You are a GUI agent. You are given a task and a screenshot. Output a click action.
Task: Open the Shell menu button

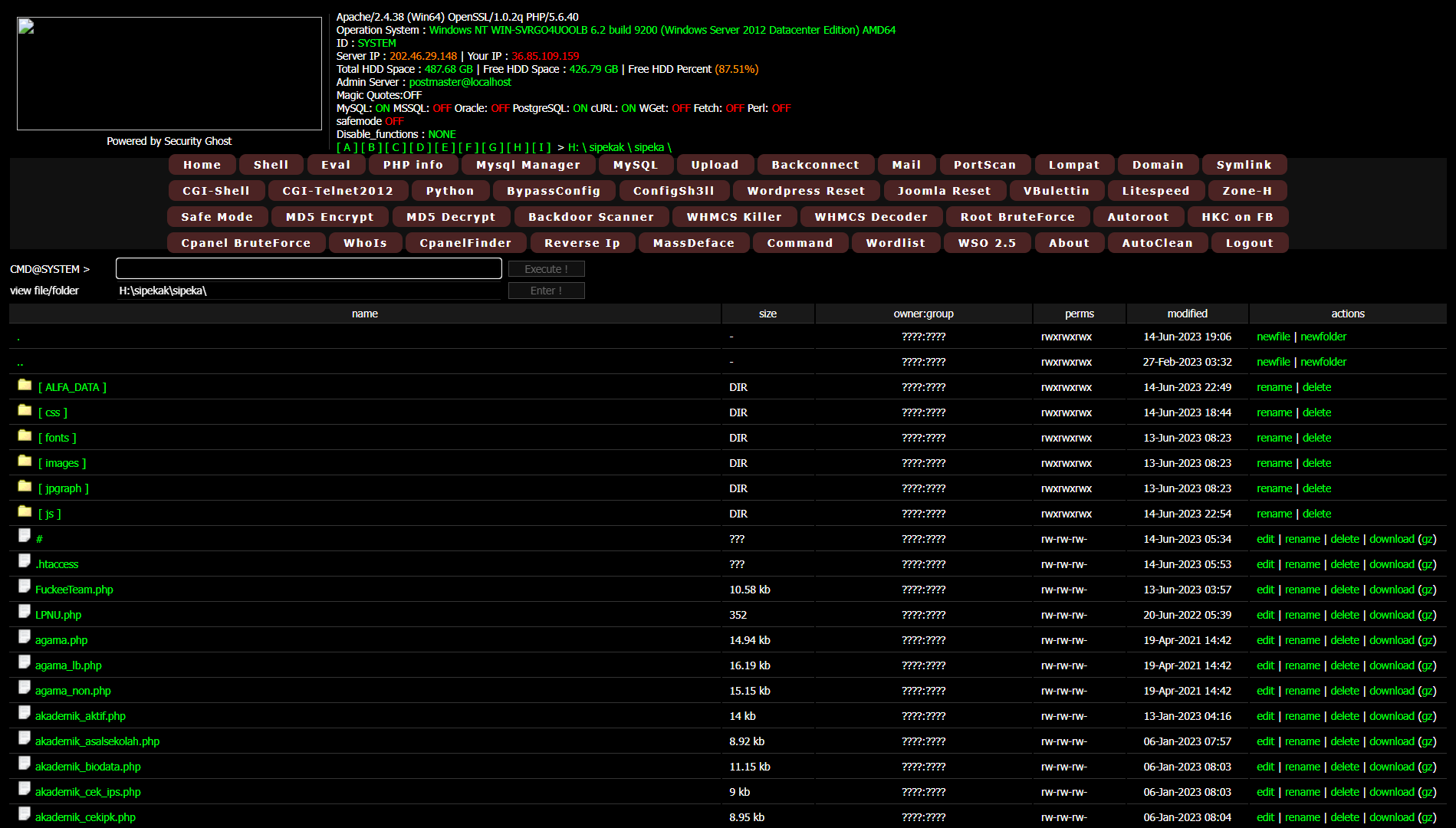point(271,165)
